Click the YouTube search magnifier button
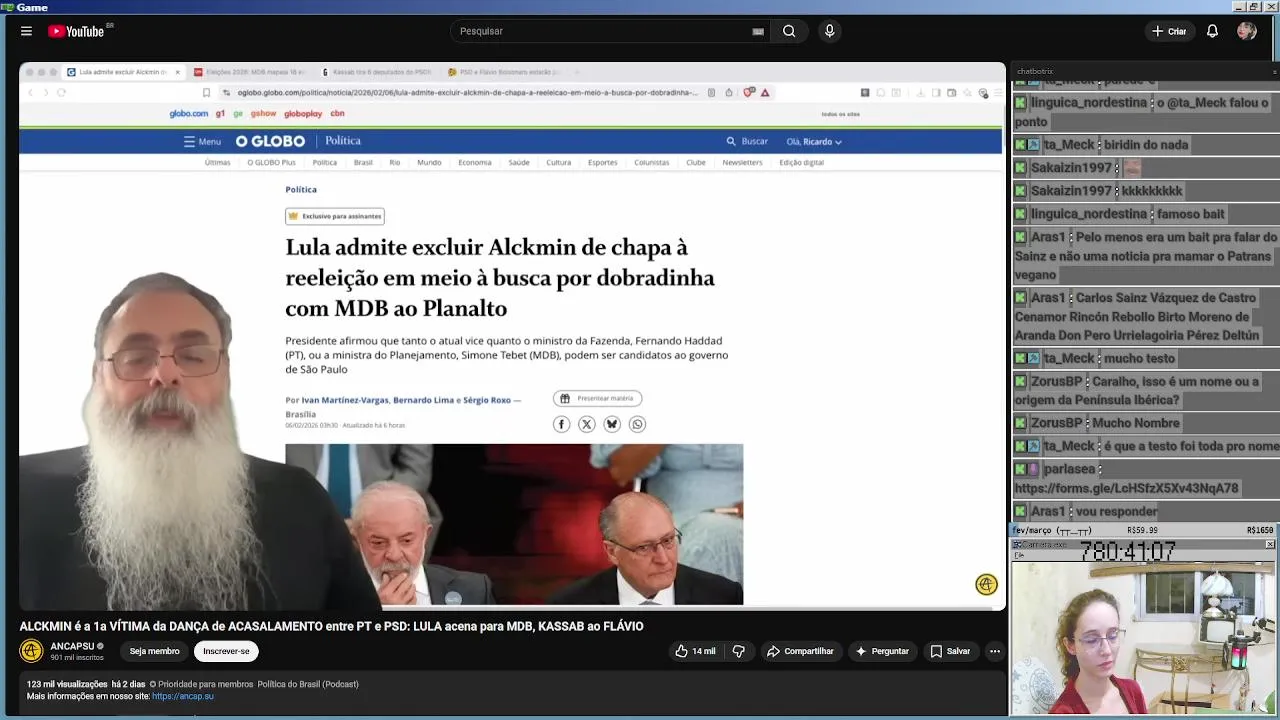This screenshot has width=1280, height=720. (789, 31)
